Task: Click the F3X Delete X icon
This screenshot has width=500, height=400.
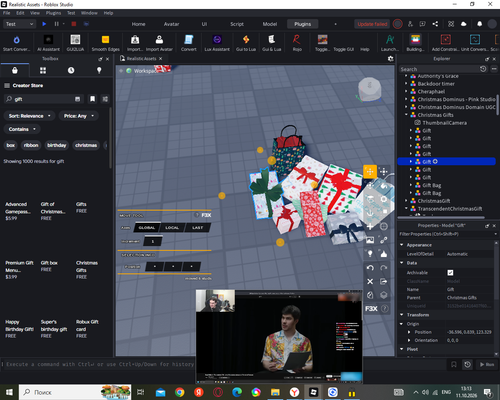Action: click(x=370, y=281)
